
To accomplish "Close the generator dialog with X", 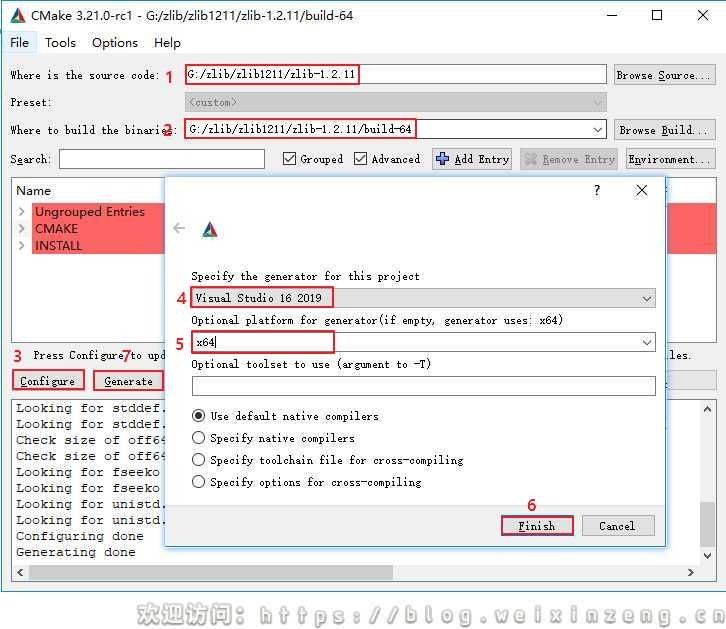I will click(x=641, y=190).
